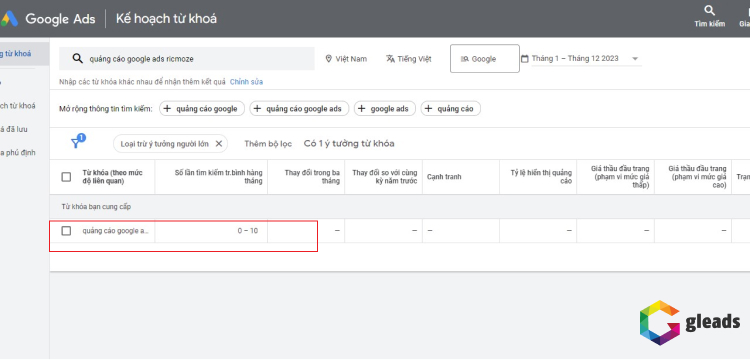This screenshot has height=360, width=750.
Task: Remove the Loại trừ ý tưởng người lớn filter
Action: point(219,143)
